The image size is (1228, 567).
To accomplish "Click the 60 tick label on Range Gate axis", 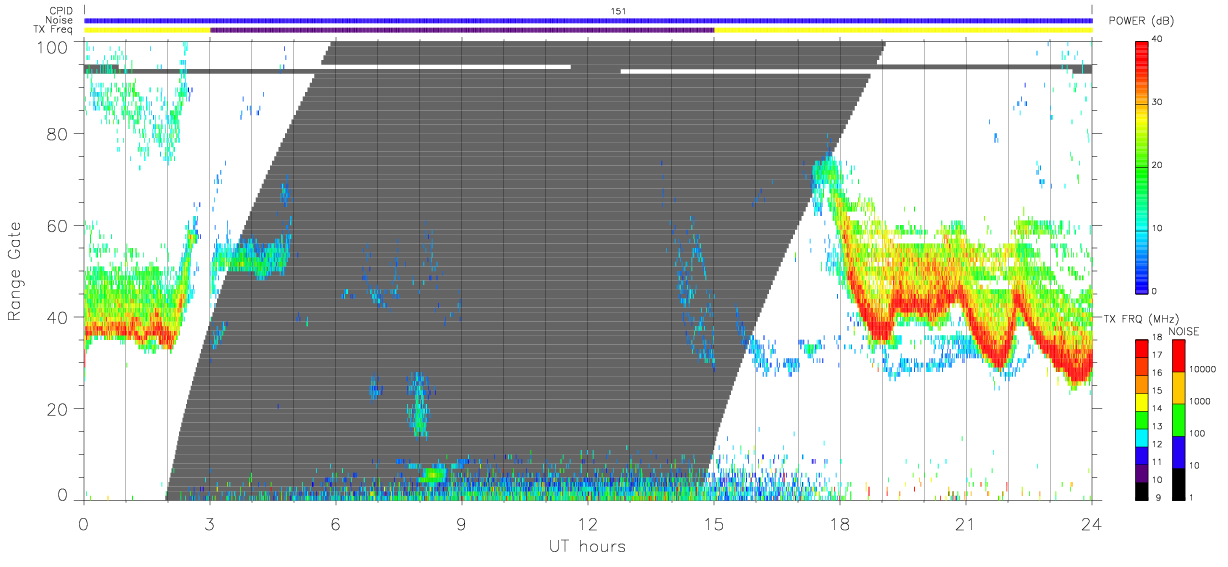I will tap(57, 225).
